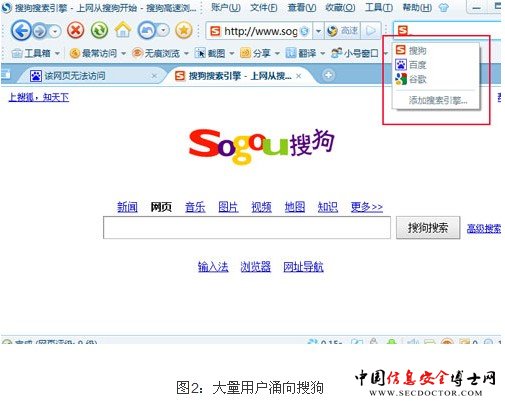Open navigation history dropdown beside forward arrow
This screenshot has width=505, height=401.
tap(55, 32)
